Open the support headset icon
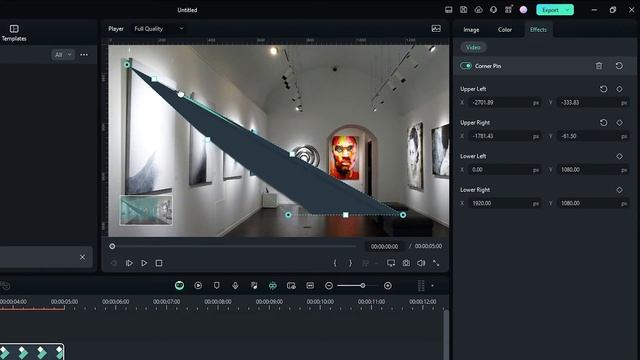This screenshot has height=360, width=640. (493, 10)
